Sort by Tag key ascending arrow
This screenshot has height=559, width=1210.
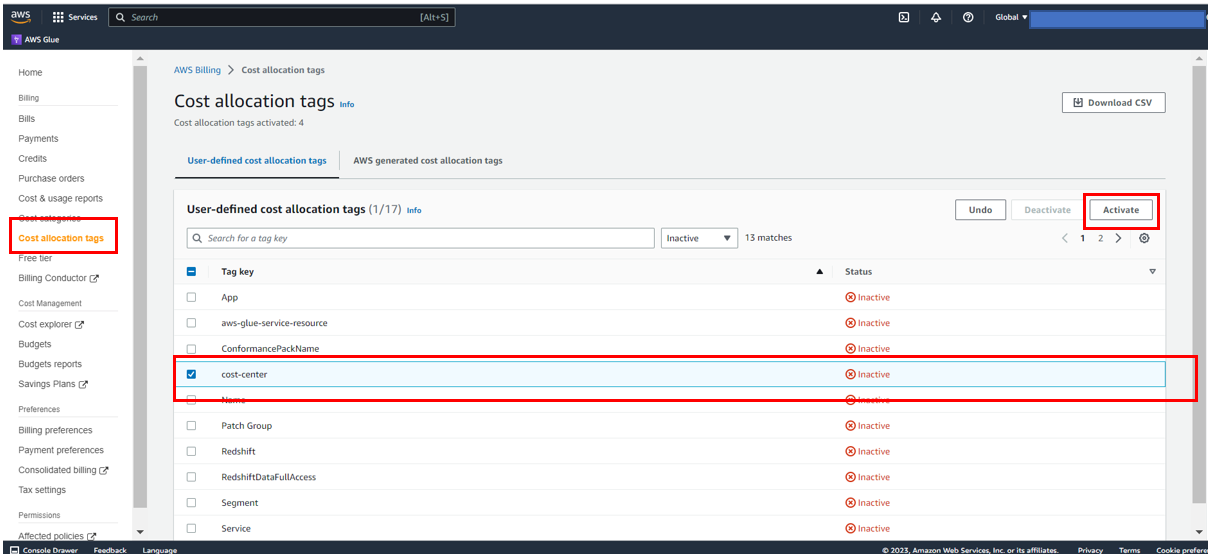(x=820, y=272)
